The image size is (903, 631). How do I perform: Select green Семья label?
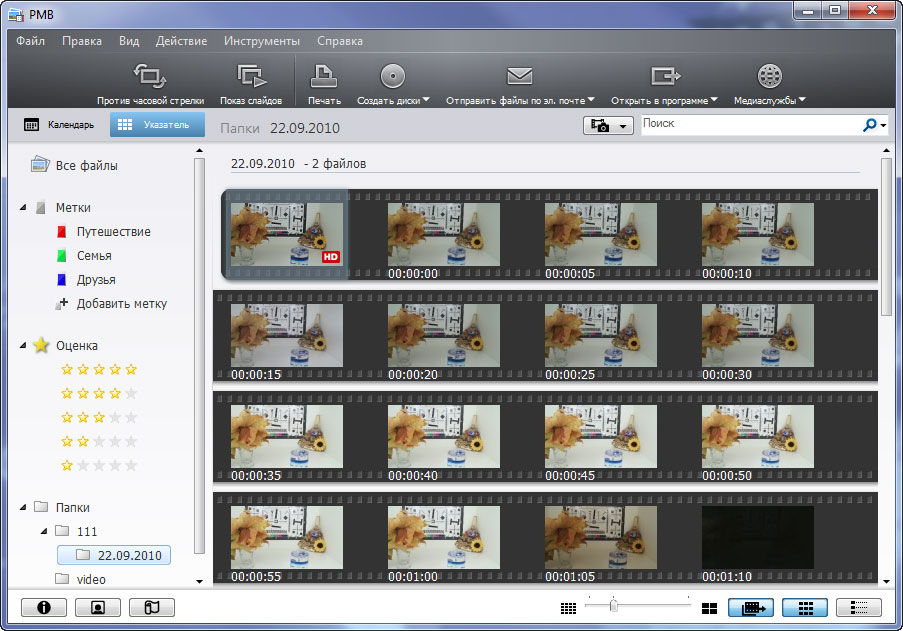pyautogui.click(x=62, y=256)
